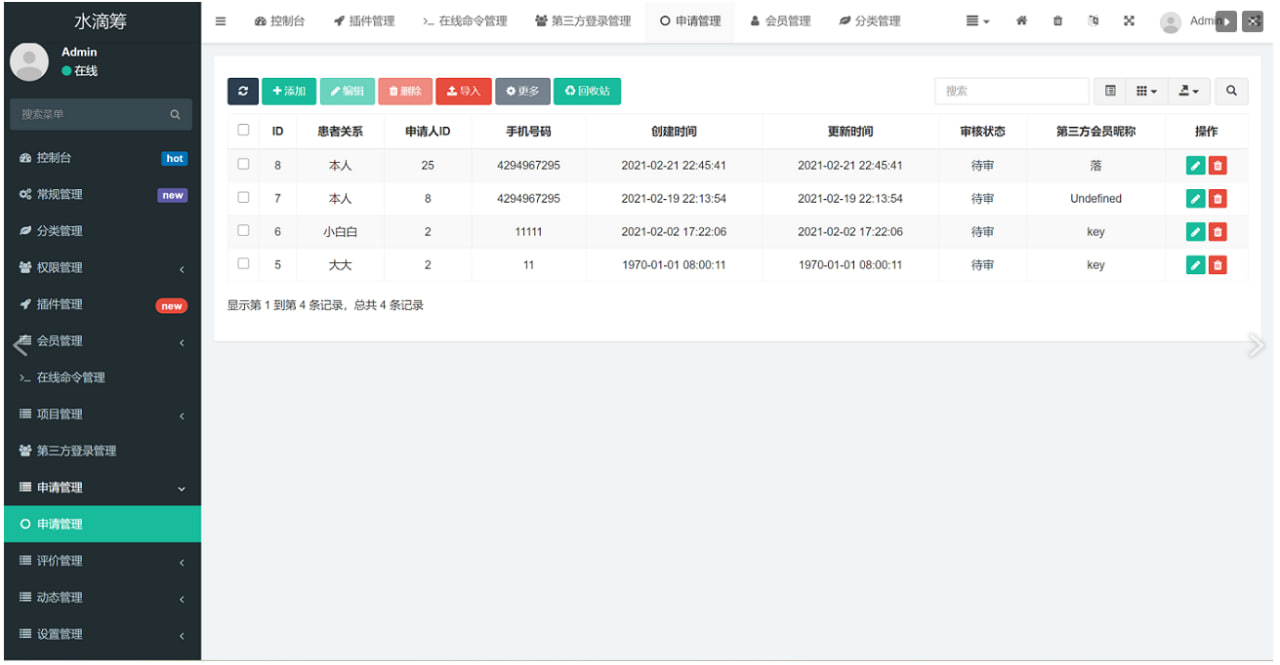1280x665 pixels.
Task: Switch to the 会员管理 tab
Action: (780, 21)
